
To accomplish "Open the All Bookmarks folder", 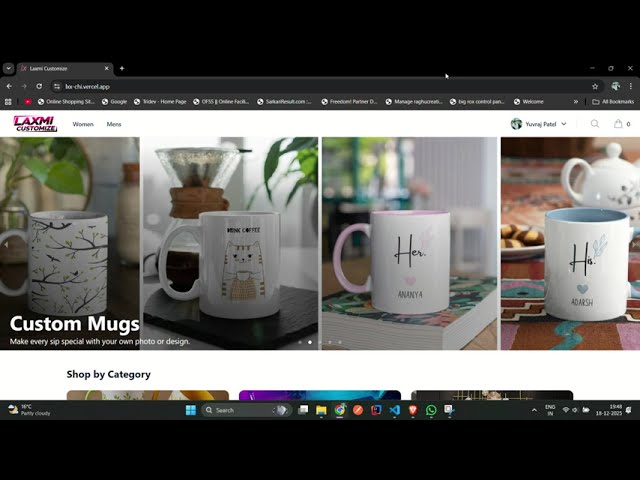I will 613,102.
